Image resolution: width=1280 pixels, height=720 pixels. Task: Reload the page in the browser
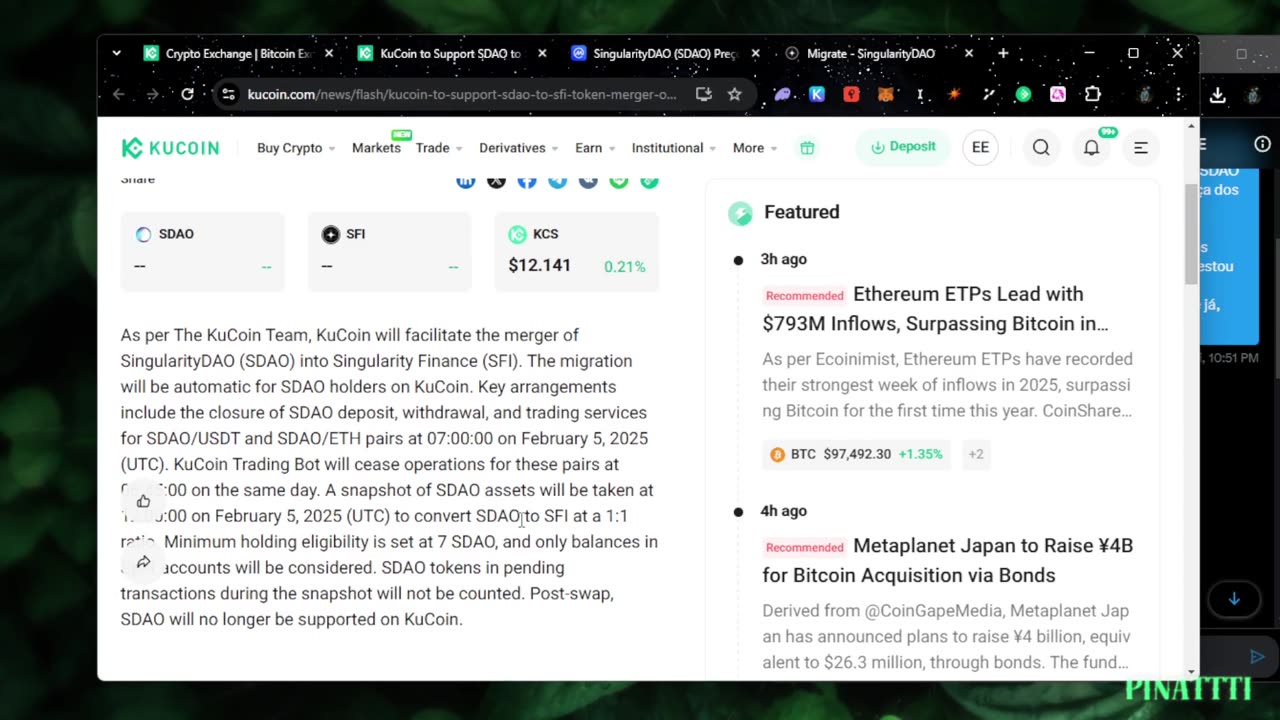(x=187, y=94)
